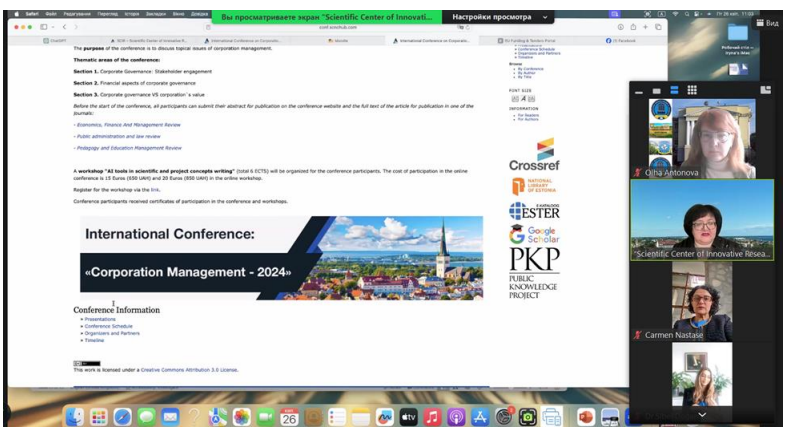787x428 pixels.
Task: Select Carmen Nastase's video tile
Action: coord(702,302)
